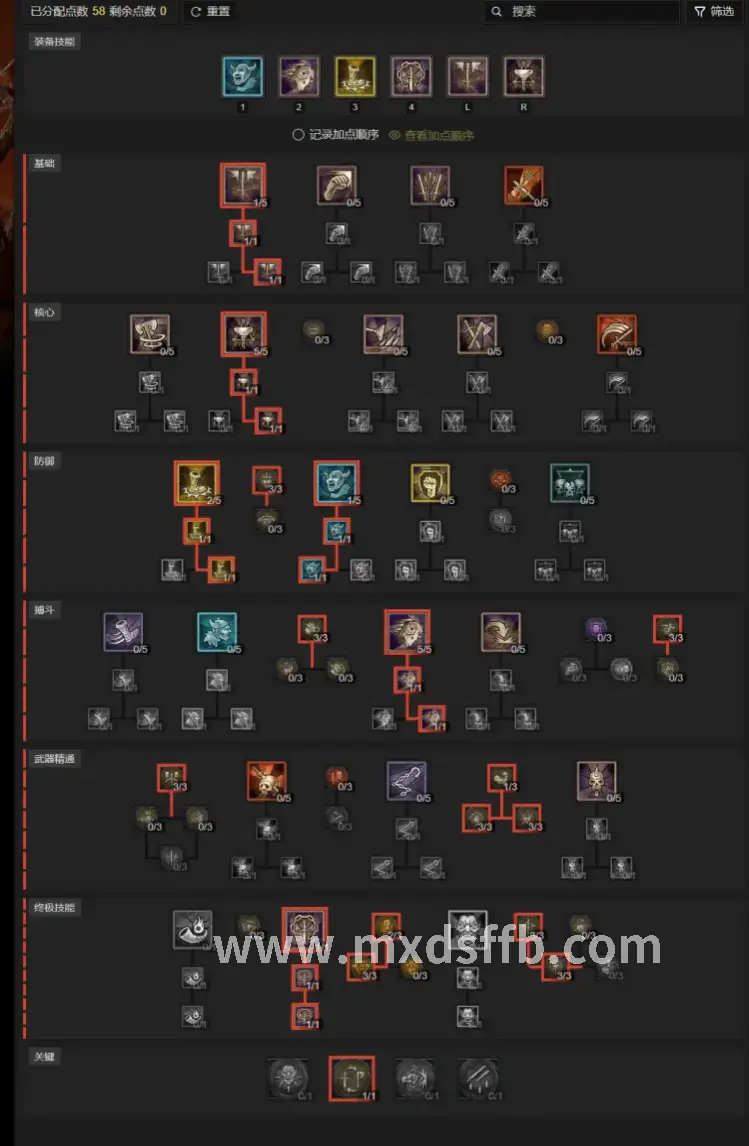Choose the skill equipped in slot R
This screenshot has width=749, height=1146.
(524, 77)
